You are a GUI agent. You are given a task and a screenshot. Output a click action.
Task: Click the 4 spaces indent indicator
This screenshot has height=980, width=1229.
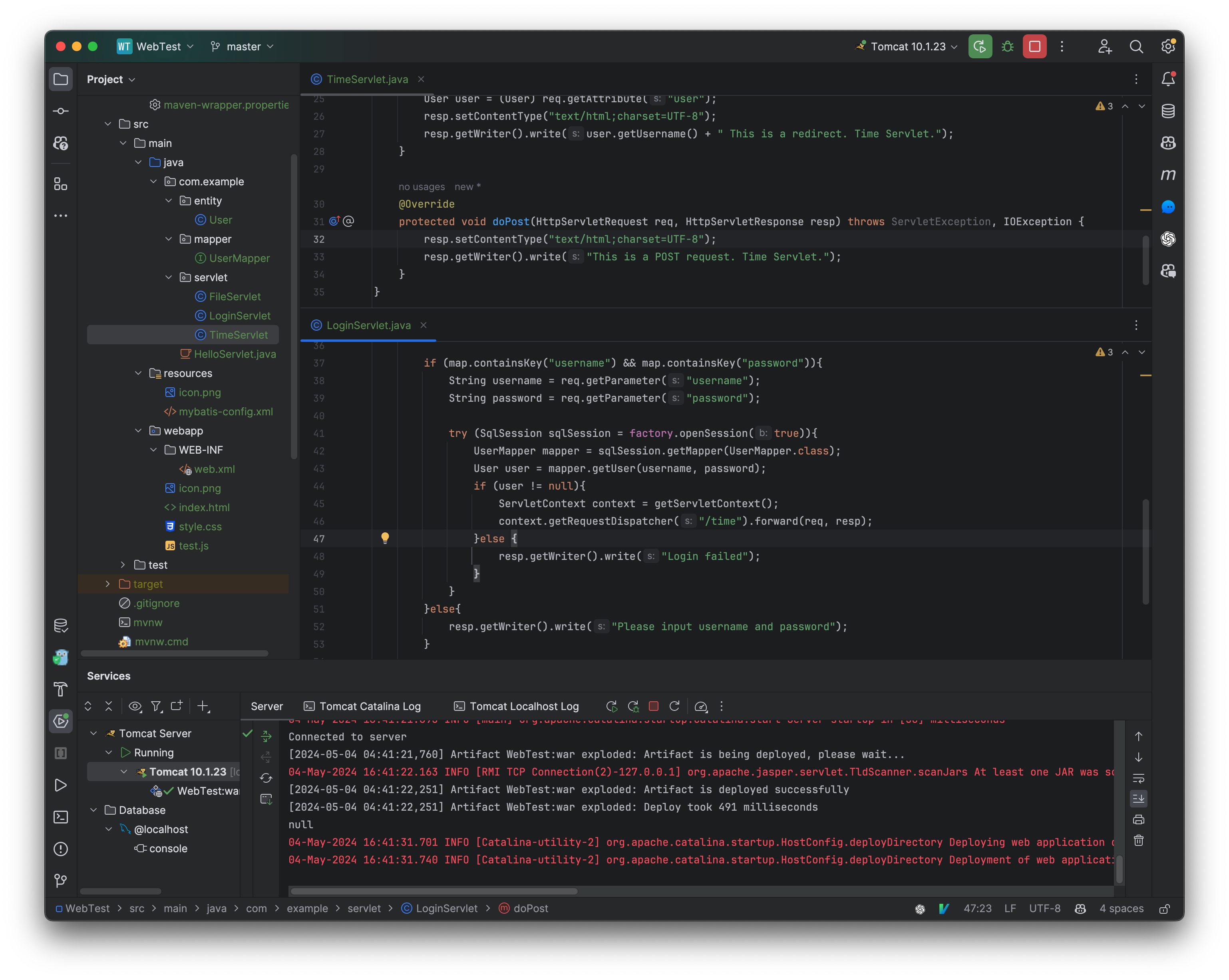1121,908
